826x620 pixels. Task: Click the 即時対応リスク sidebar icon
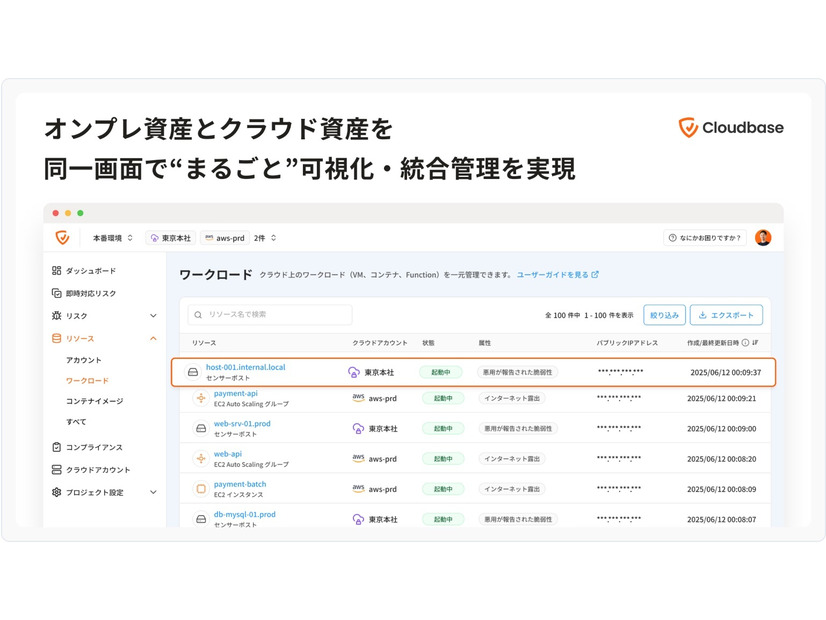[x=57, y=293]
